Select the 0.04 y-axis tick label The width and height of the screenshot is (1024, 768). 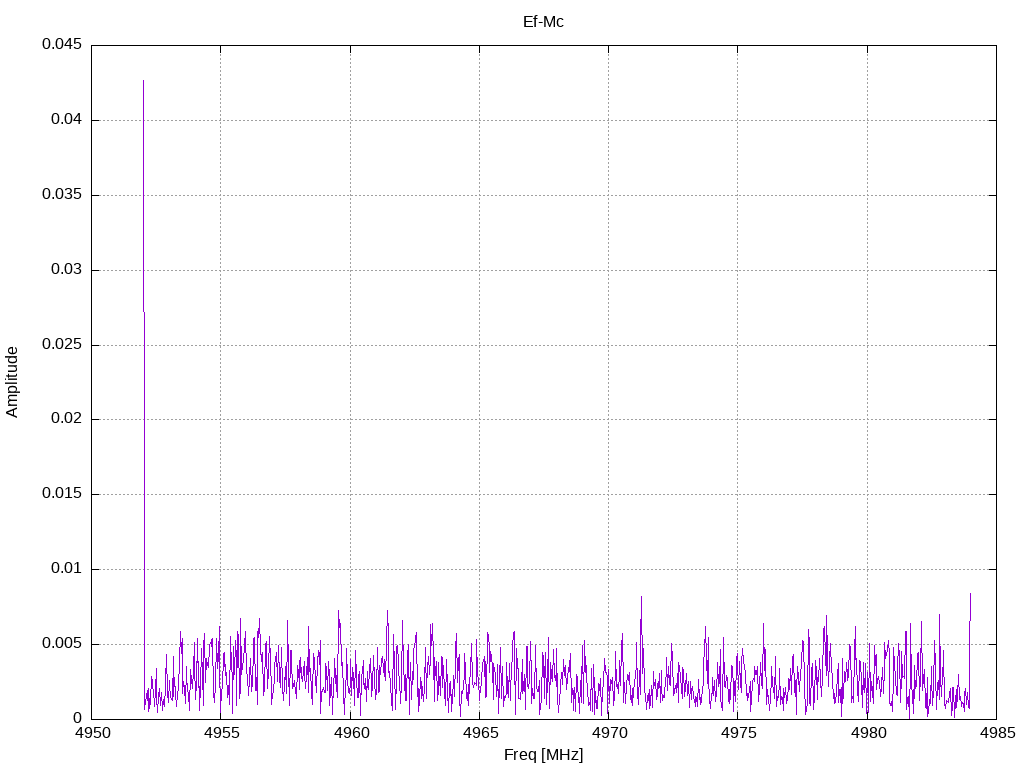pyautogui.click(x=65, y=120)
